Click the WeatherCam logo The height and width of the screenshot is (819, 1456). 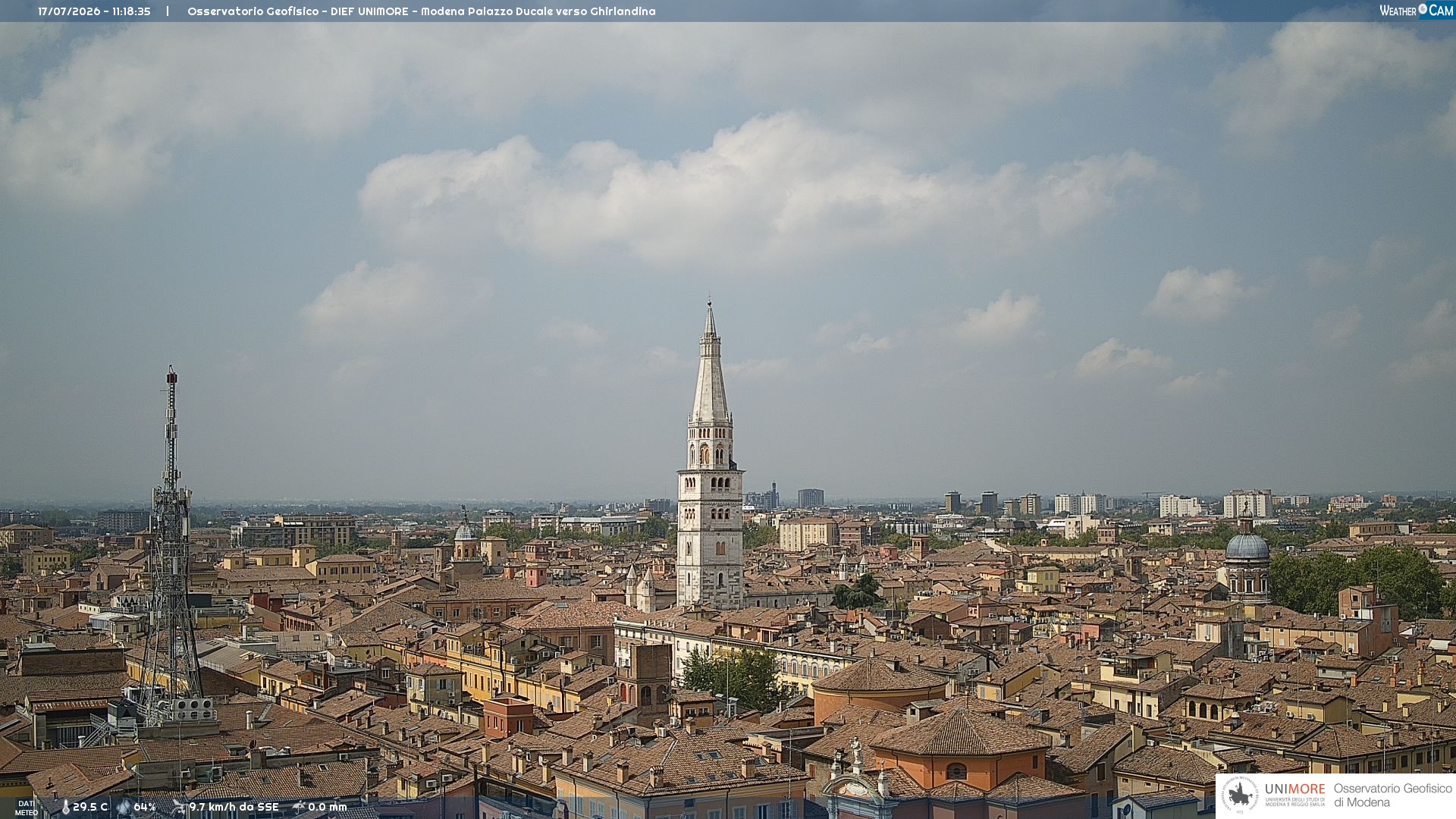[1416, 11]
